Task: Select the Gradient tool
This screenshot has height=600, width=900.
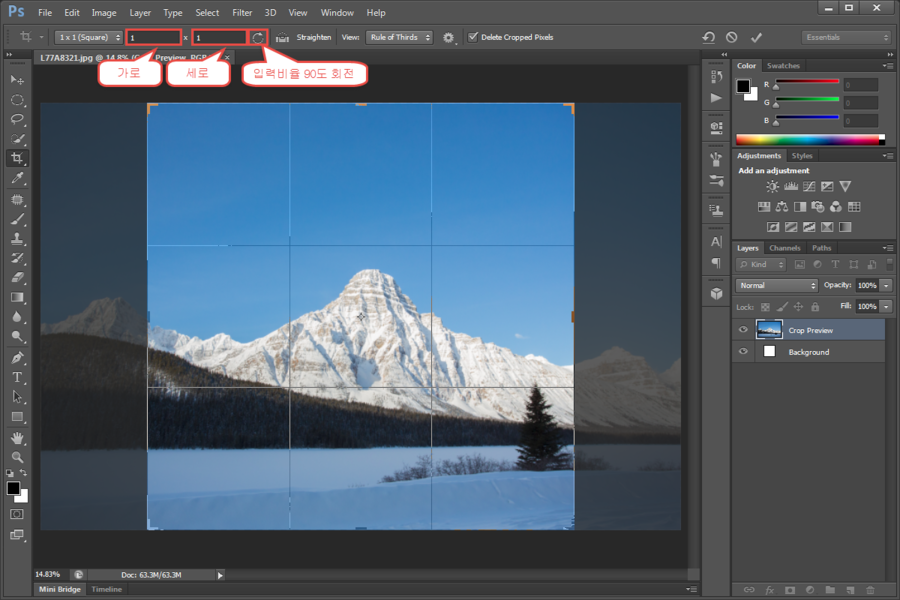Action: (x=17, y=297)
